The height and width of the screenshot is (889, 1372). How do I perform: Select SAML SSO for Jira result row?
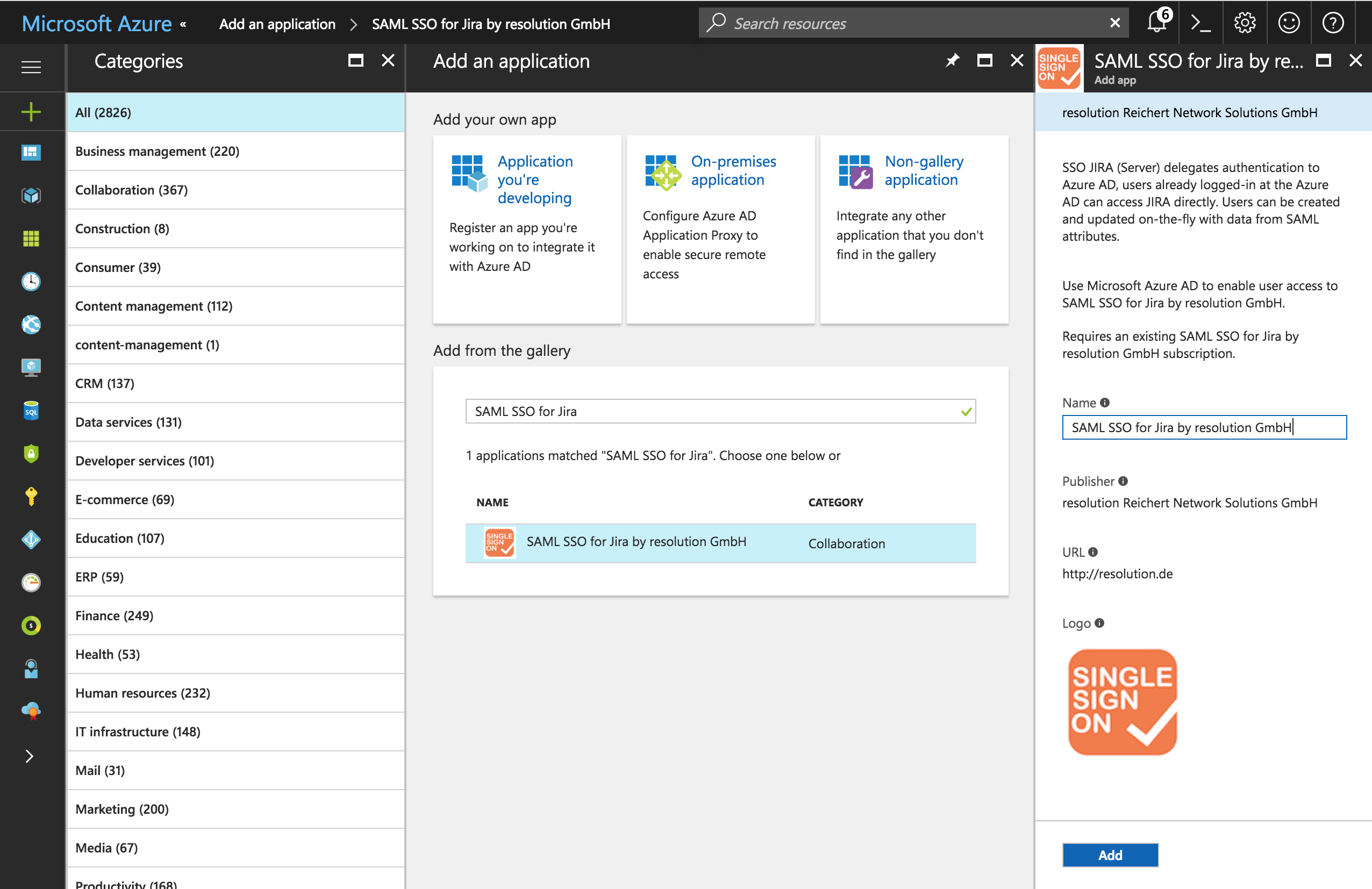point(720,543)
